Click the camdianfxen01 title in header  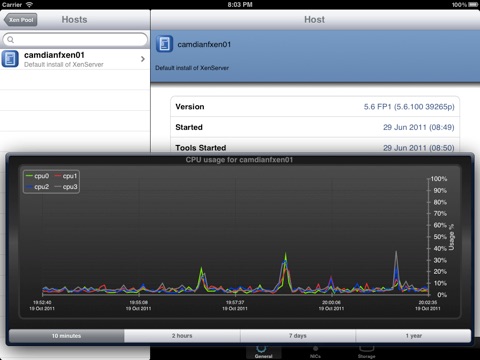pyautogui.click(x=204, y=44)
